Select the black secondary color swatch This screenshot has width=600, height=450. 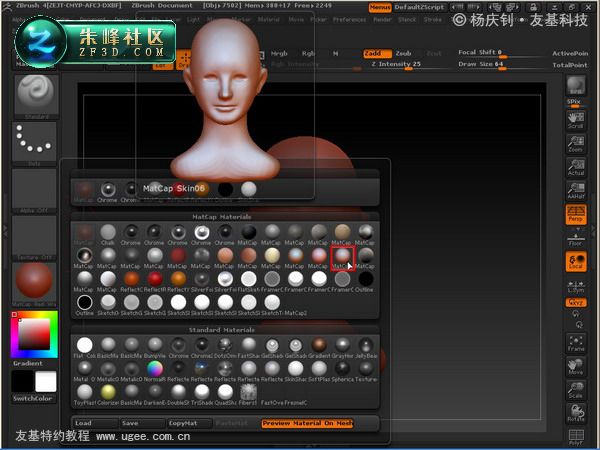pos(23,382)
